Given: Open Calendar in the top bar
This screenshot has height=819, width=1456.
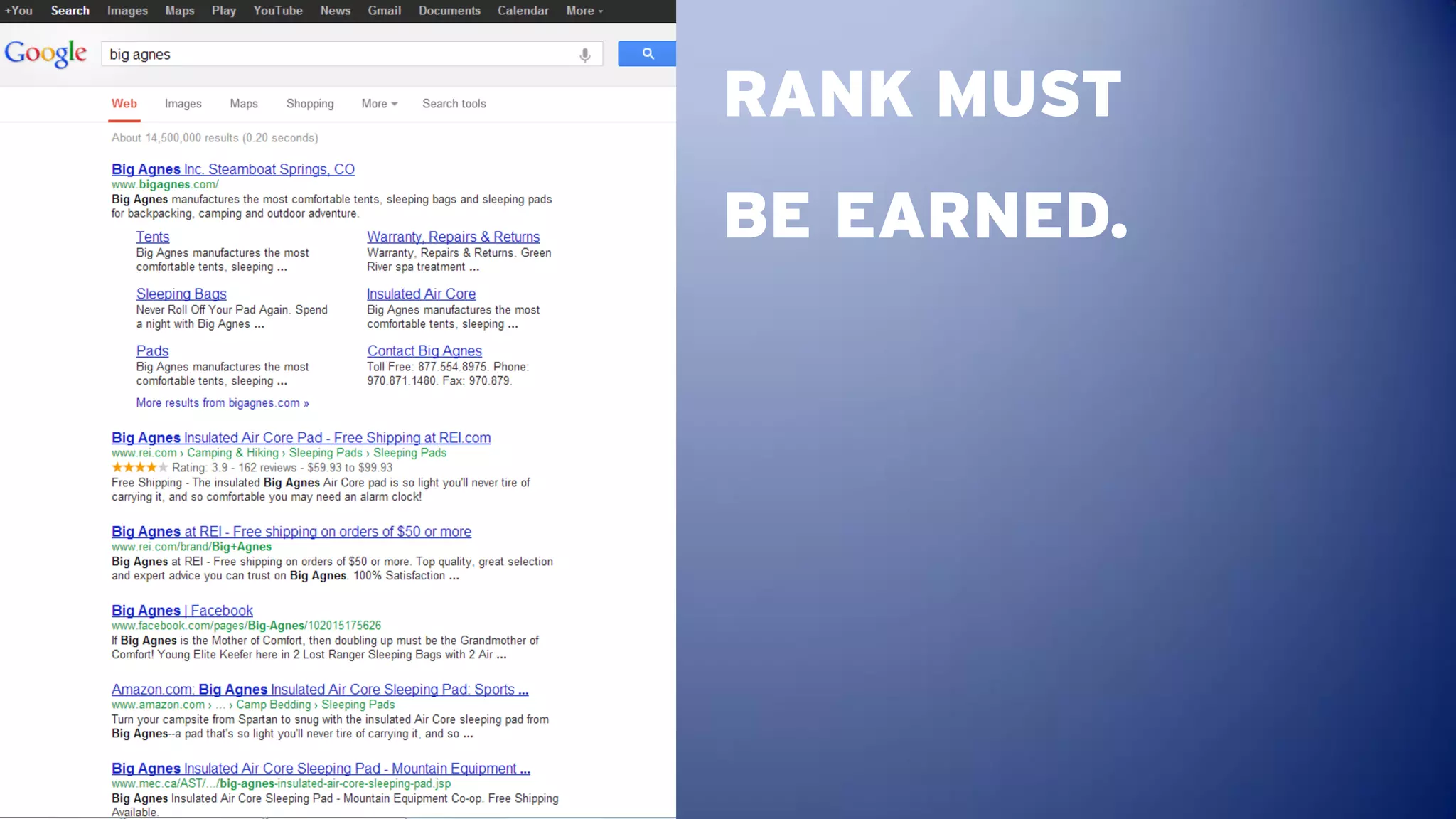Looking at the screenshot, I should coord(523,11).
